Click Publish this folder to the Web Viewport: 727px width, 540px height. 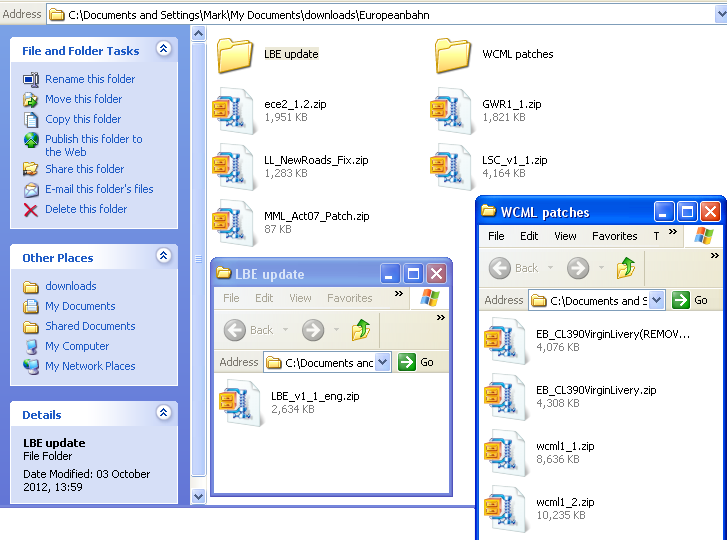point(94,146)
